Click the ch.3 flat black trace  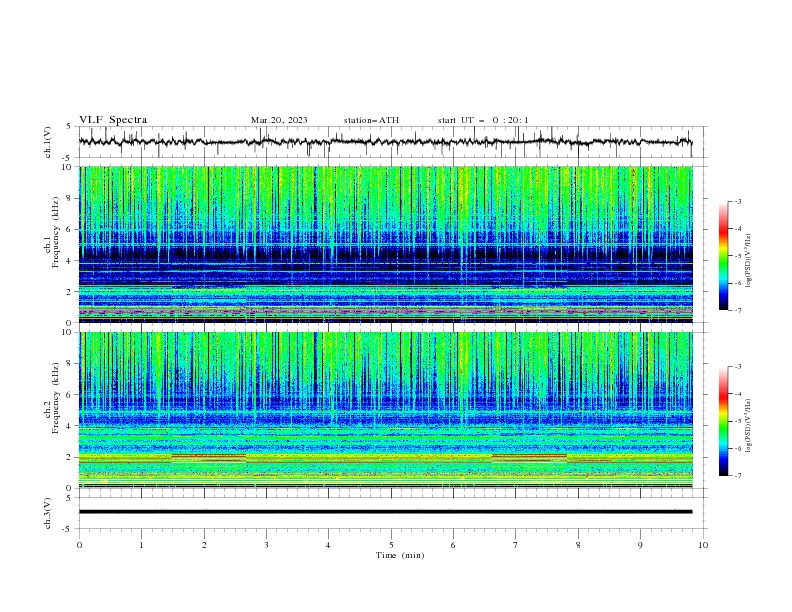pos(385,512)
